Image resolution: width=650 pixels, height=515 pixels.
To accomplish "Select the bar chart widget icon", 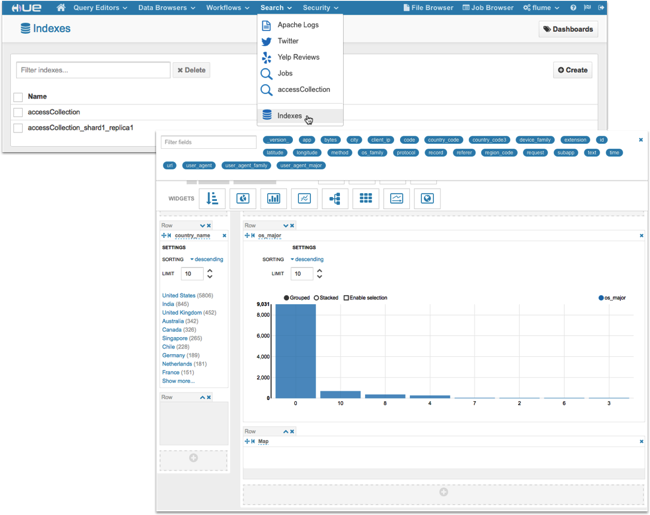I will [274, 198].
